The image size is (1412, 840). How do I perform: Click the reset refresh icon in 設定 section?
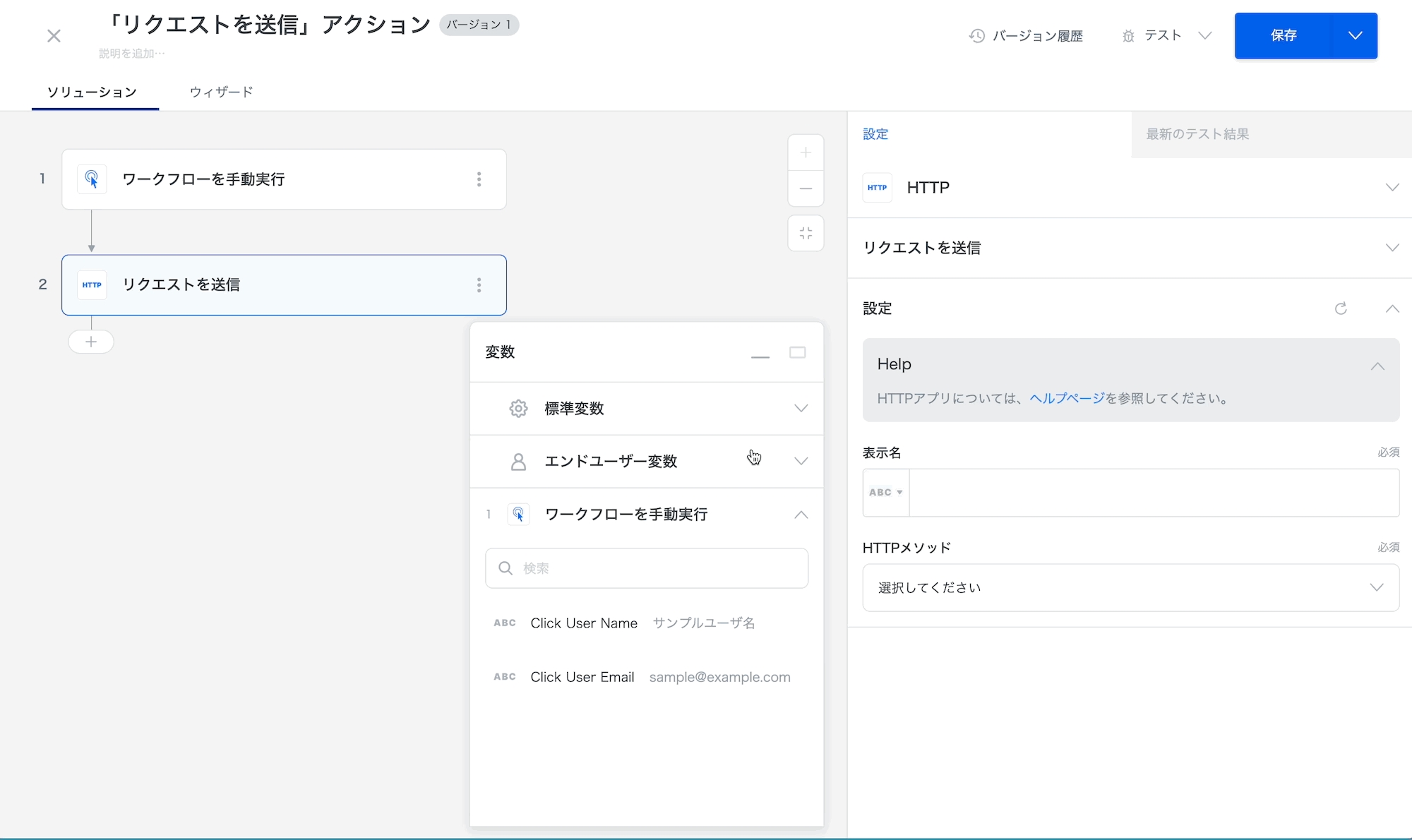[1341, 308]
